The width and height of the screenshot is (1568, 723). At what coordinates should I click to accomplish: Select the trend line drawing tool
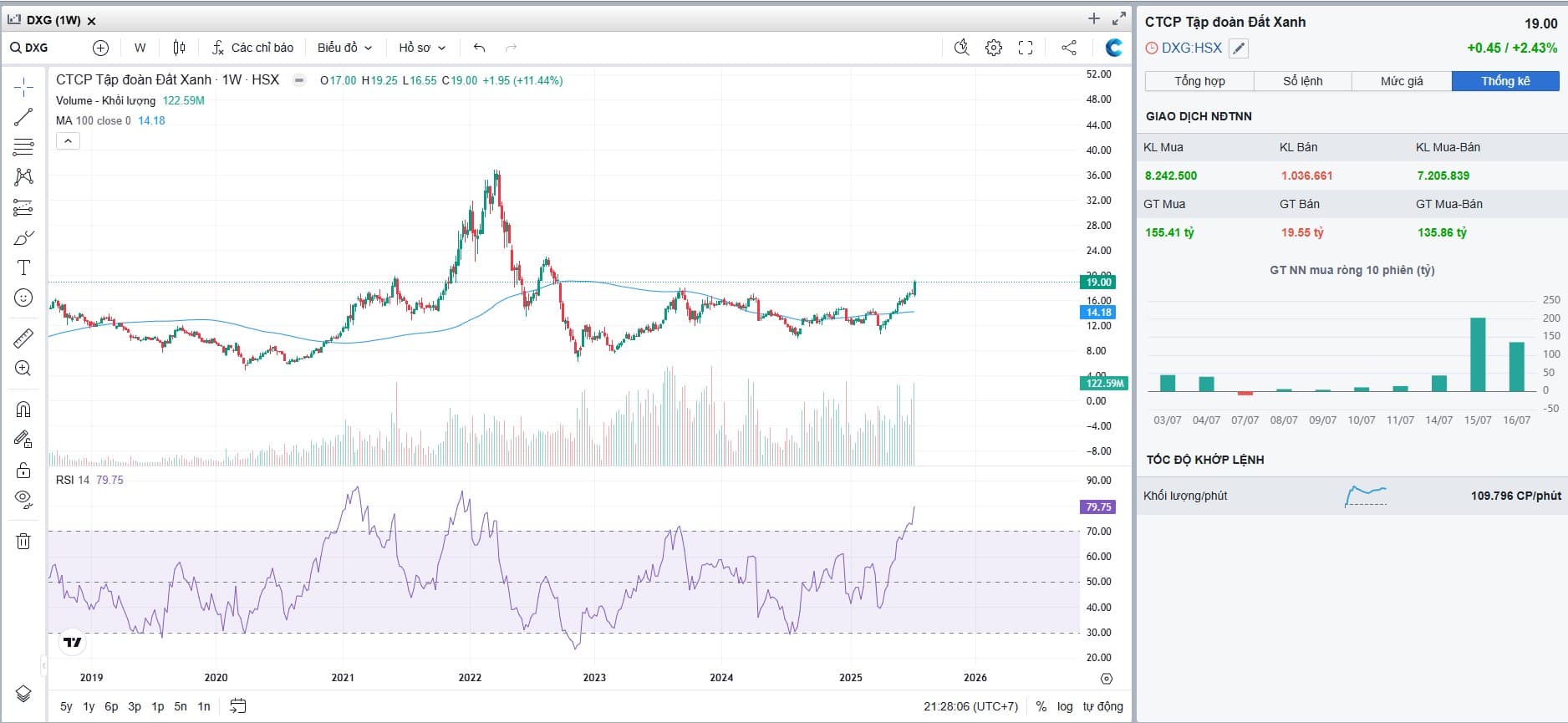[x=23, y=117]
